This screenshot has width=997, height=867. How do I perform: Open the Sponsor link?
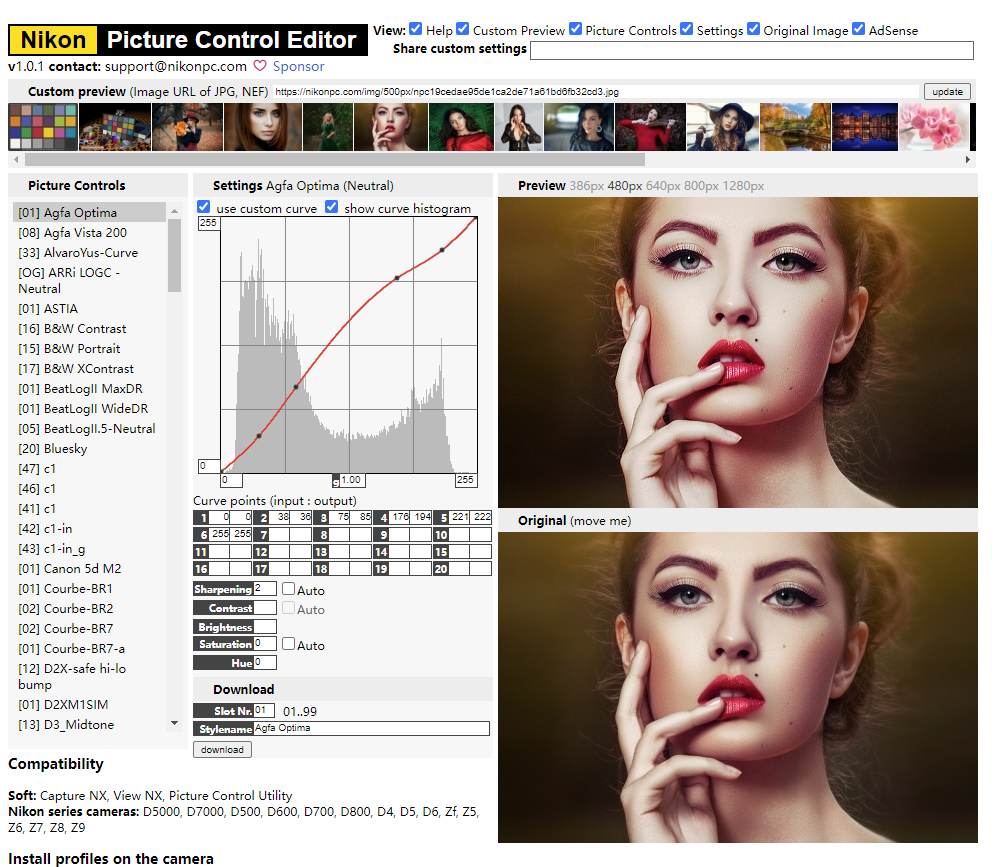coord(298,66)
